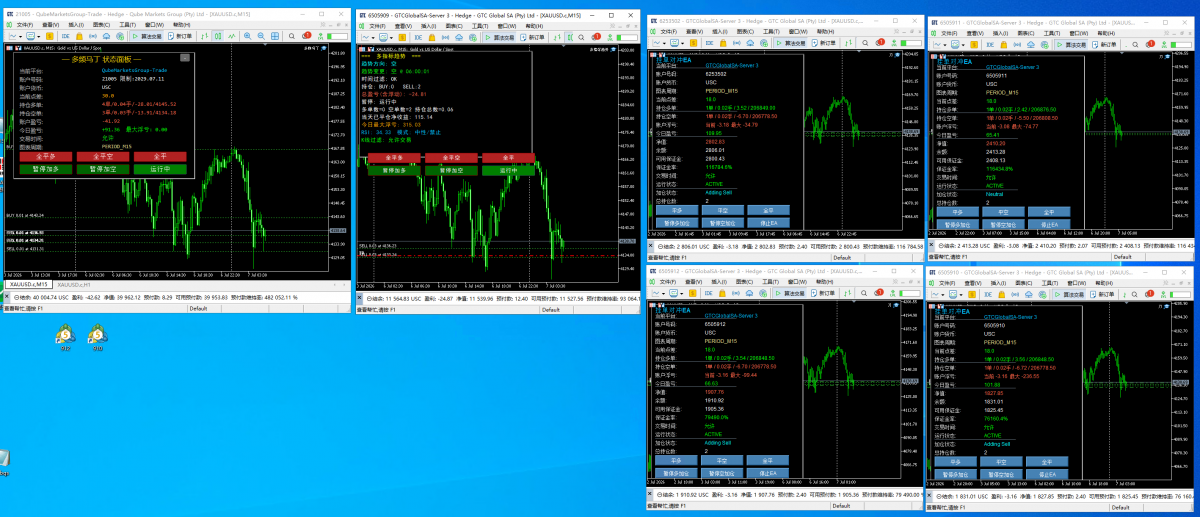1200x517 pixels.
Task: Click 停止EA in 6253502 panel
Action: (x=768, y=224)
